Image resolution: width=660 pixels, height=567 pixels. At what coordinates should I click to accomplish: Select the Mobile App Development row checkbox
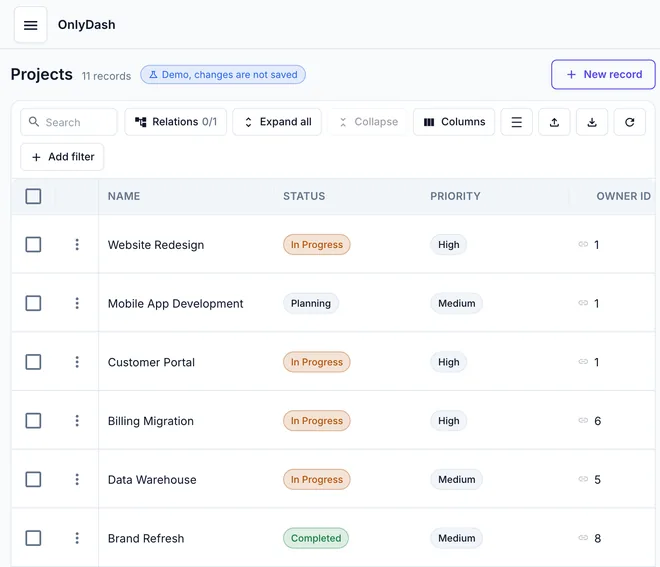coord(33,303)
